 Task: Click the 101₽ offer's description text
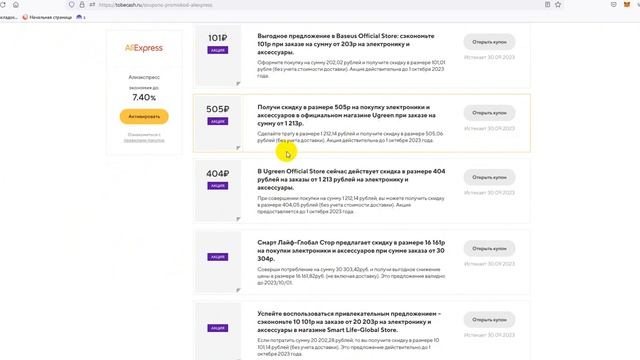point(351,69)
